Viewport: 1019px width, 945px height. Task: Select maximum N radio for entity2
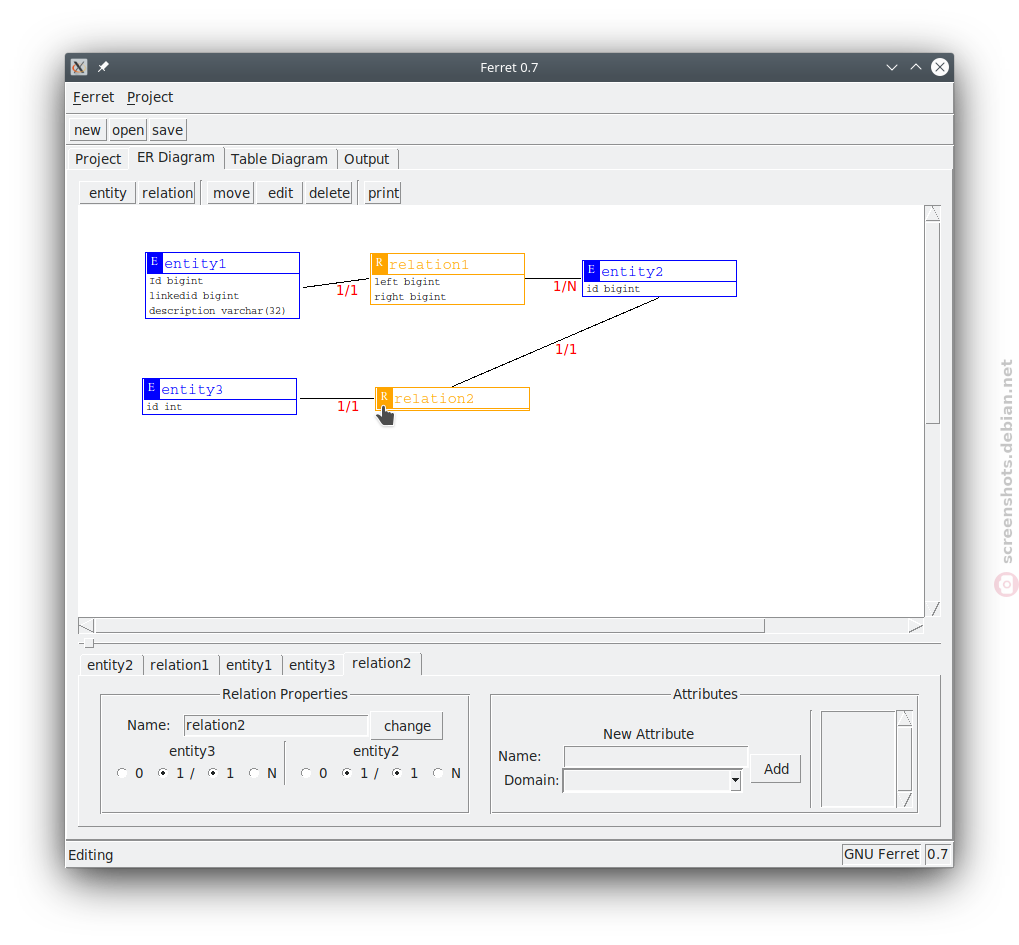pyautogui.click(x=437, y=773)
